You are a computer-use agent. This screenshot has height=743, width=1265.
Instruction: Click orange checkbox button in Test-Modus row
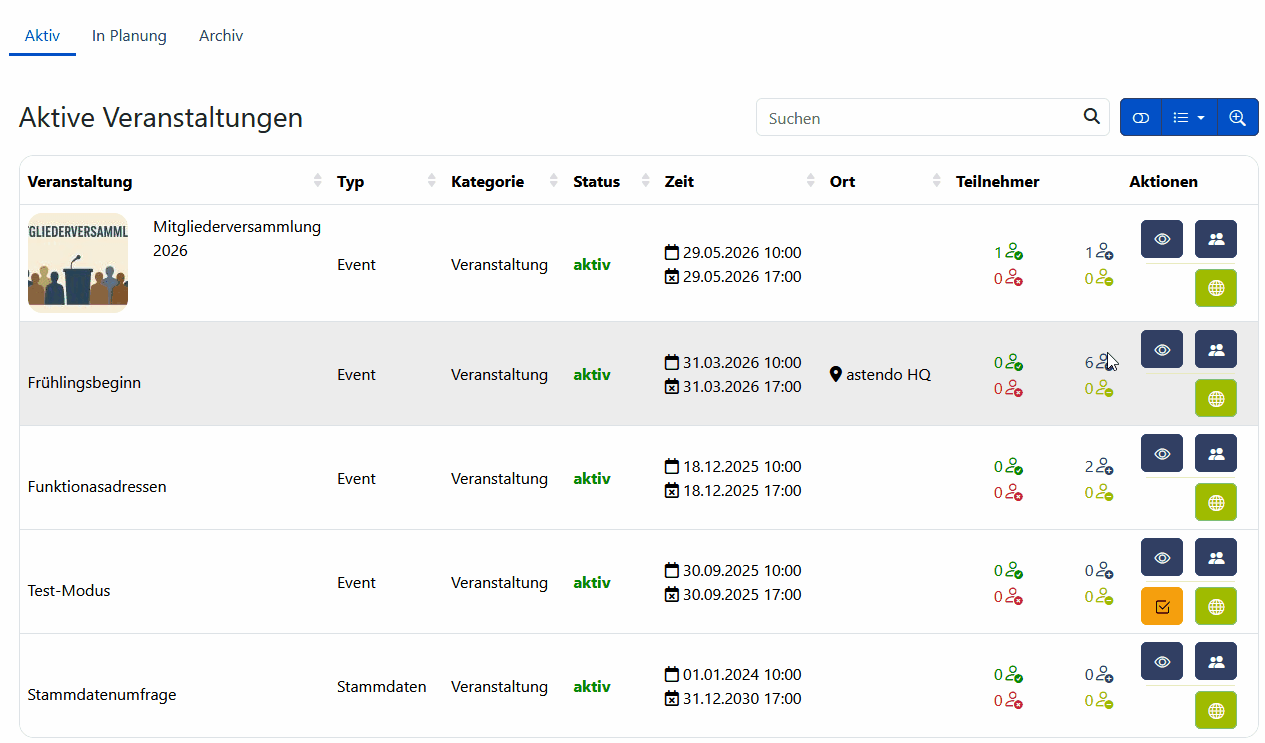click(x=1161, y=606)
